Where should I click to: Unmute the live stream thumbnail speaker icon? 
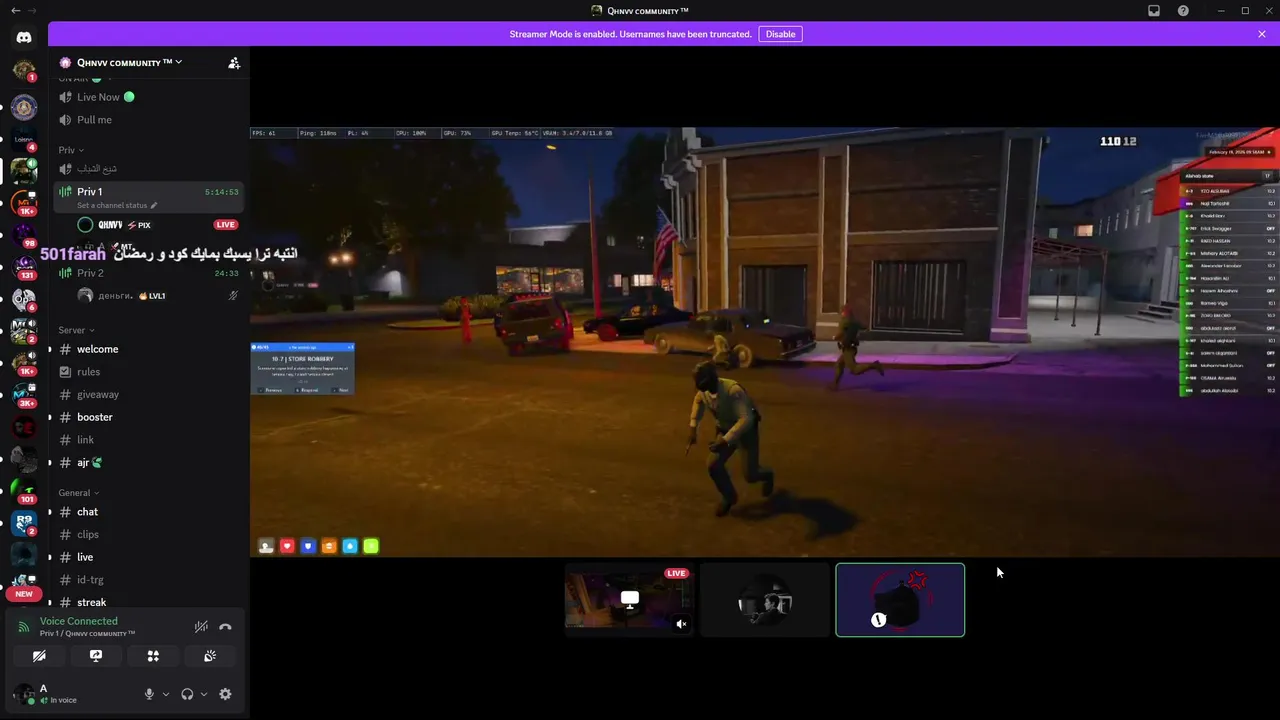(x=681, y=624)
